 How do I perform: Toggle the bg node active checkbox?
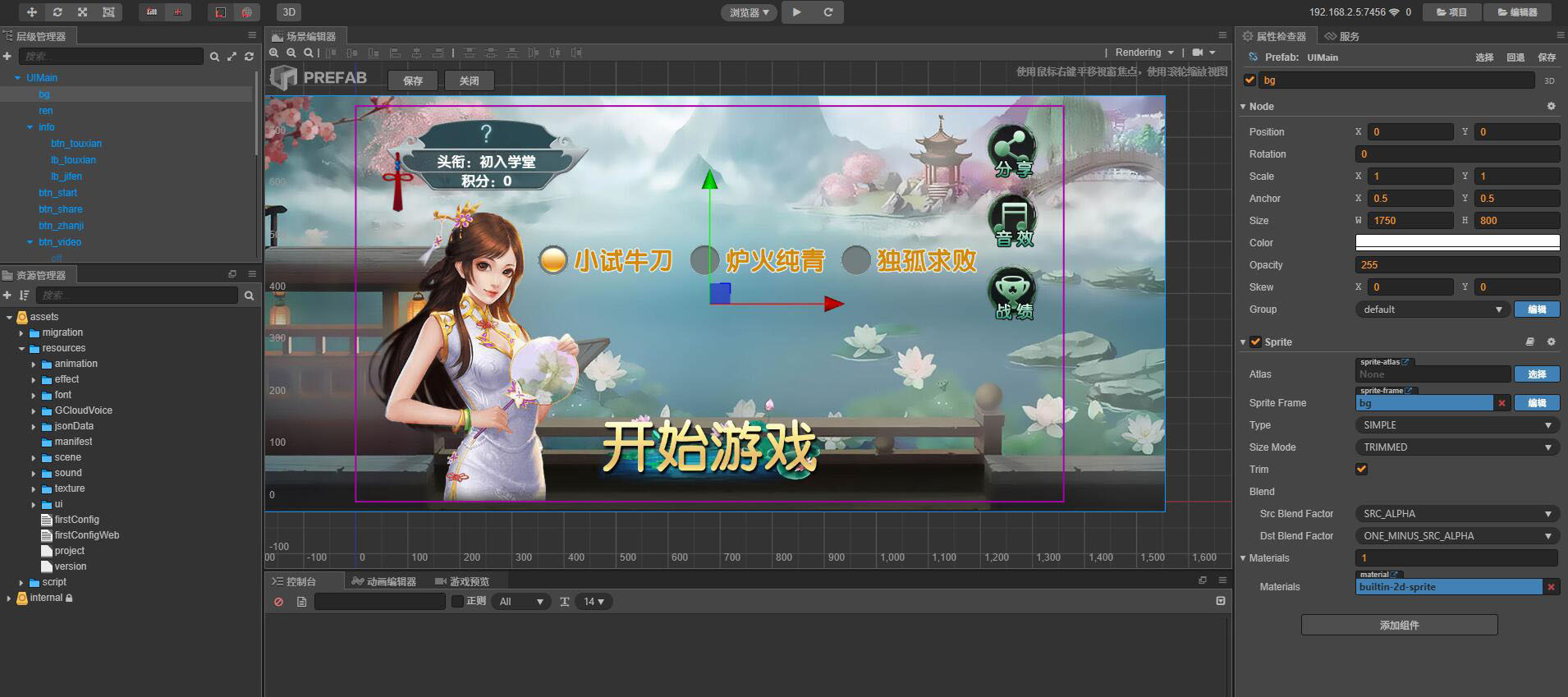[x=1249, y=80]
